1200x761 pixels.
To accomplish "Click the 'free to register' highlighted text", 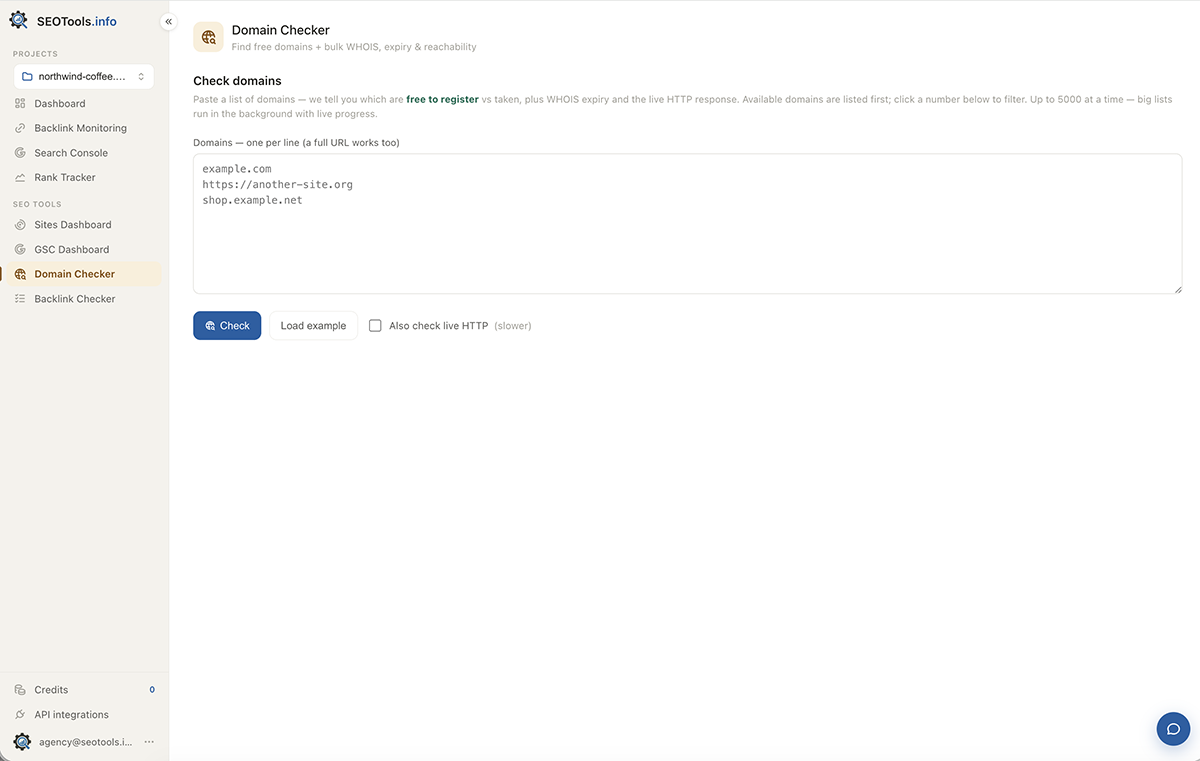I will click(442, 100).
